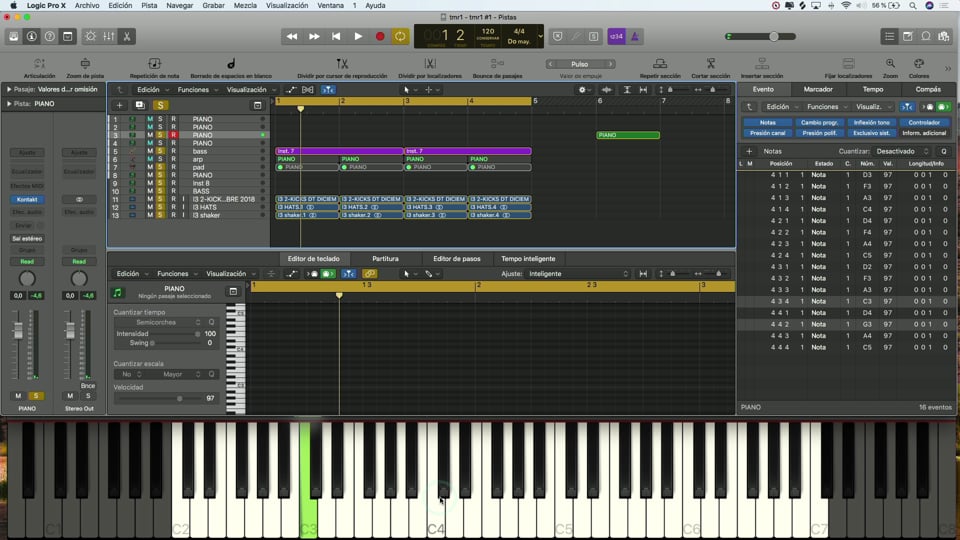Click Repetición de nota tool

154,67
